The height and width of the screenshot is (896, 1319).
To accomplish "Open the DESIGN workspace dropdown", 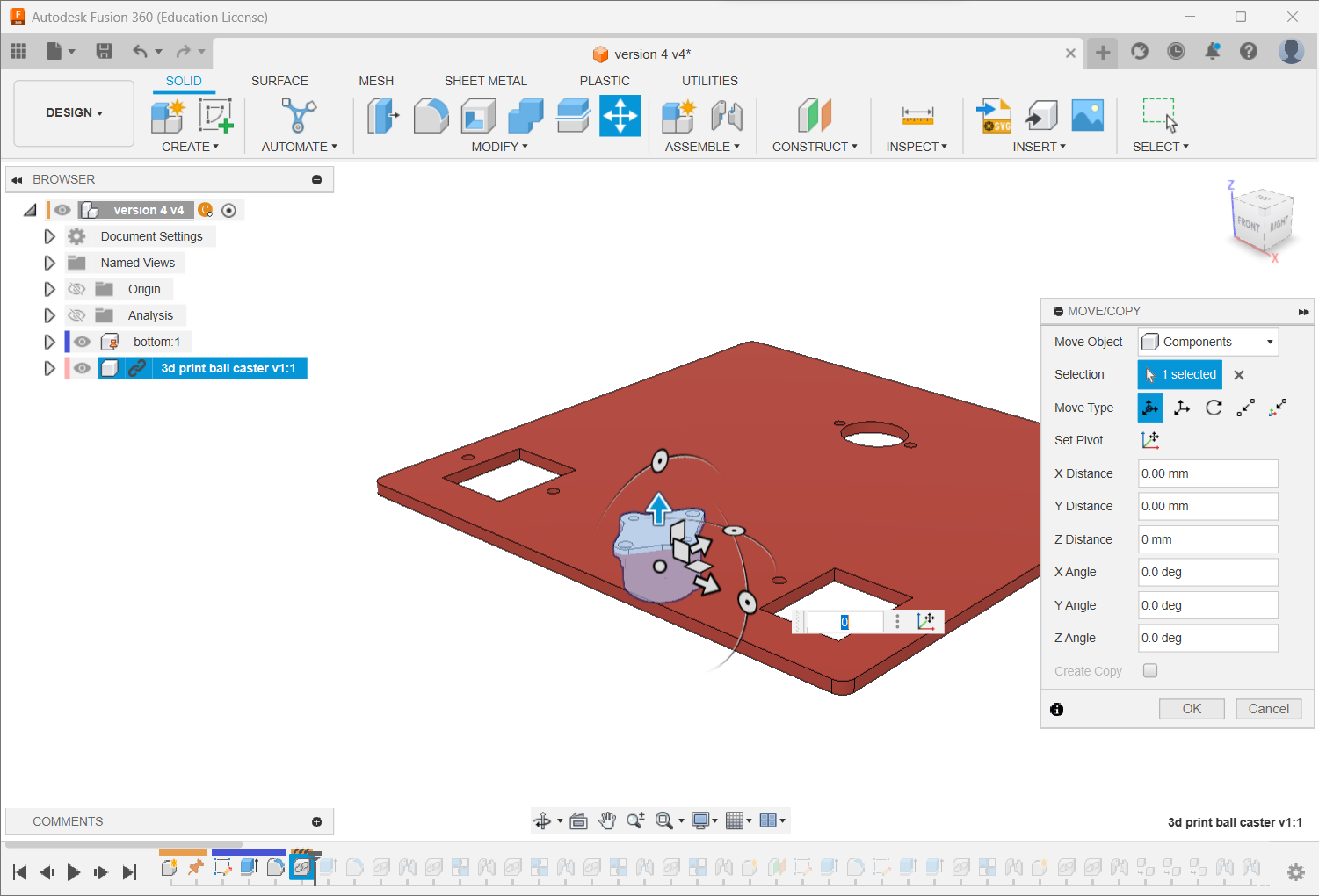I will pyautogui.click(x=74, y=113).
